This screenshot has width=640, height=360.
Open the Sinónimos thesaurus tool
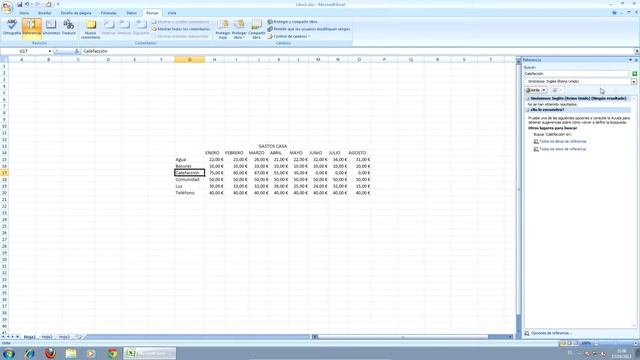[51, 27]
